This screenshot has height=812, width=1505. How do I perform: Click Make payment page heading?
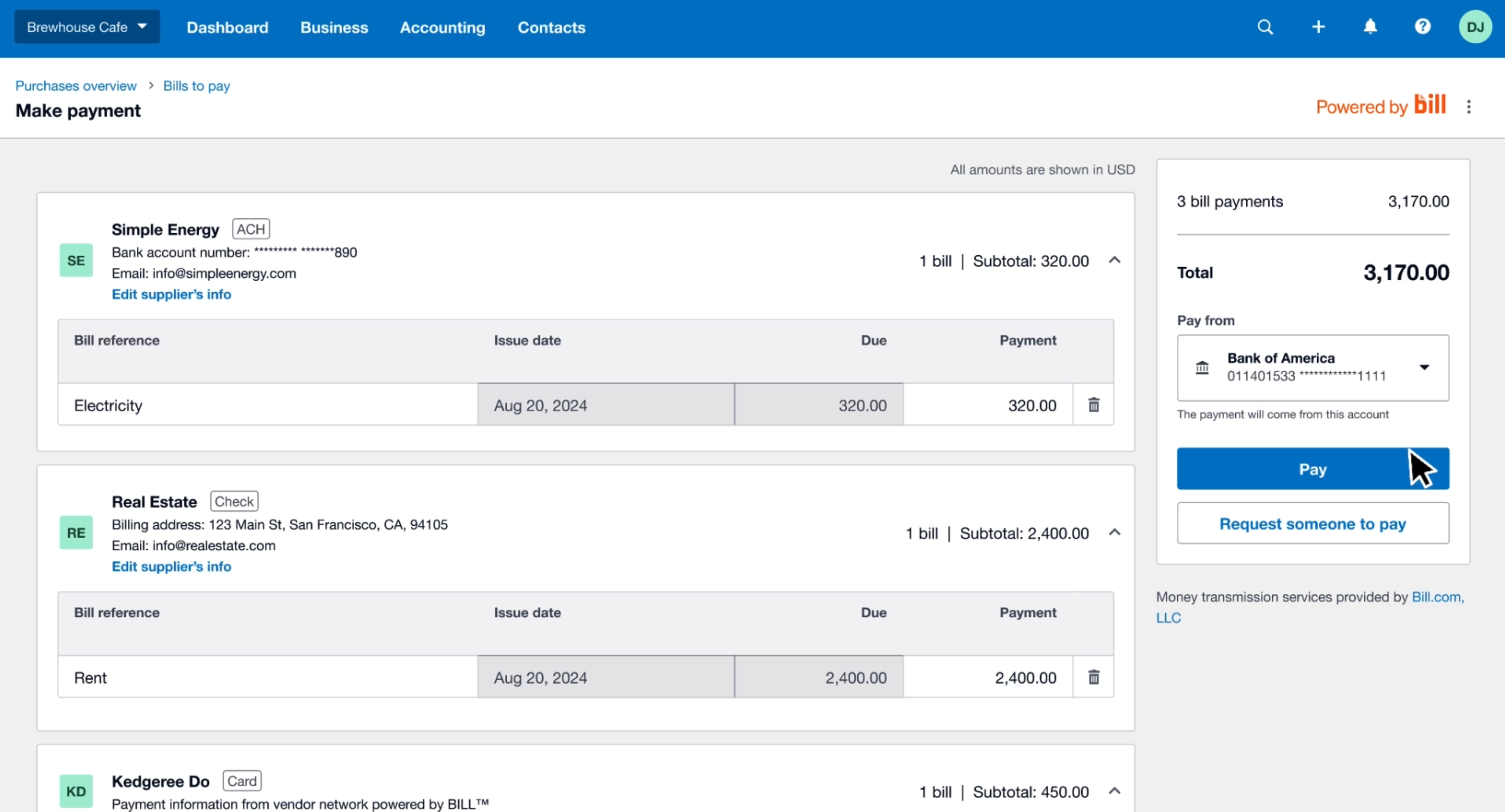click(x=78, y=110)
